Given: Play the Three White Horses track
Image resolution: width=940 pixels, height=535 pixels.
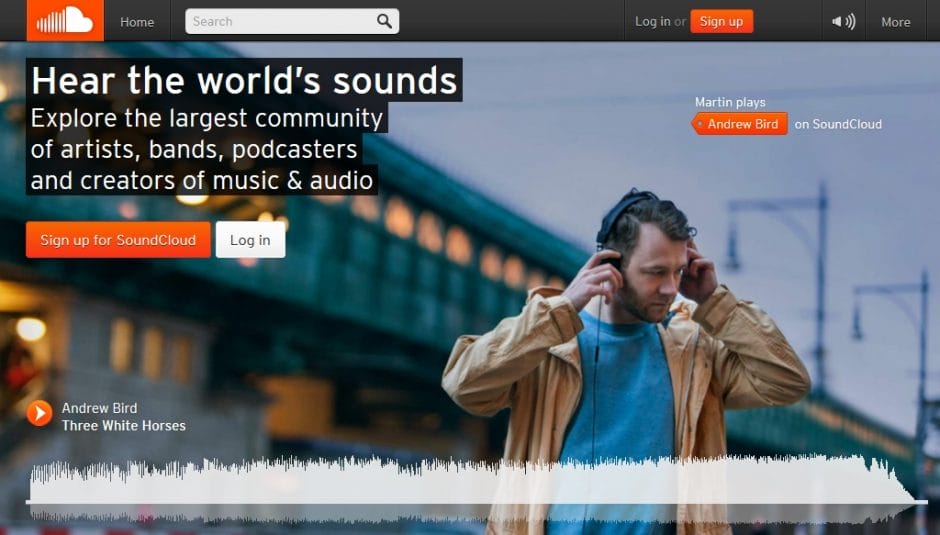Looking at the screenshot, I should tap(40, 413).
